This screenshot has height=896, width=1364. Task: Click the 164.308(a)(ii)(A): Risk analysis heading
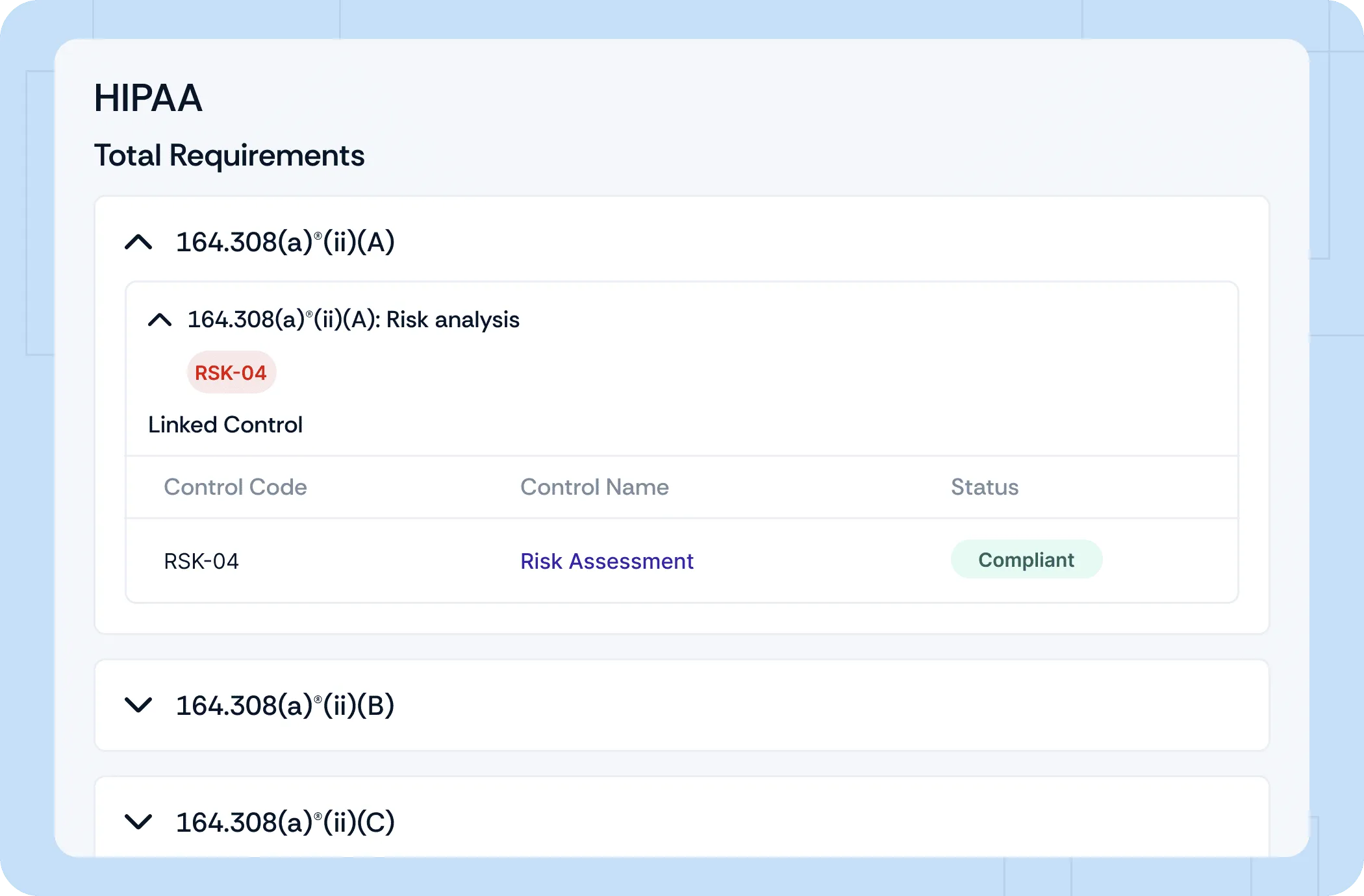[353, 319]
